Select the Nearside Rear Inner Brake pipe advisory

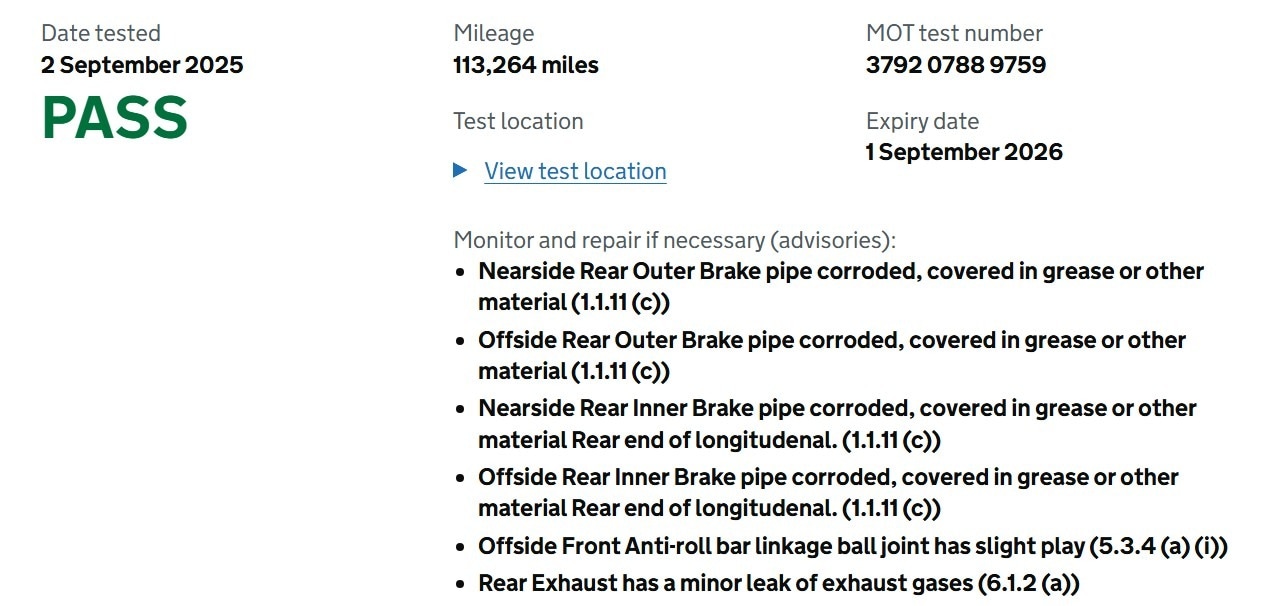click(x=837, y=424)
